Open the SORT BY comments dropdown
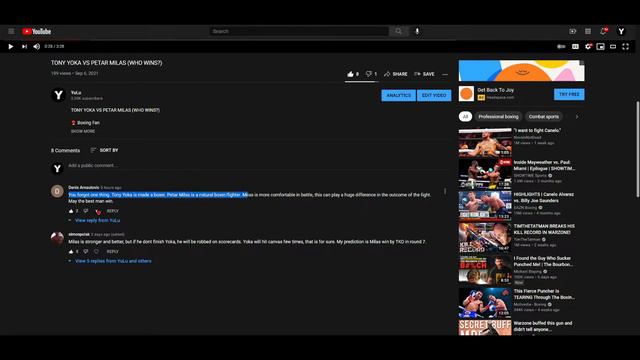640x360 pixels. tap(104, 150)
